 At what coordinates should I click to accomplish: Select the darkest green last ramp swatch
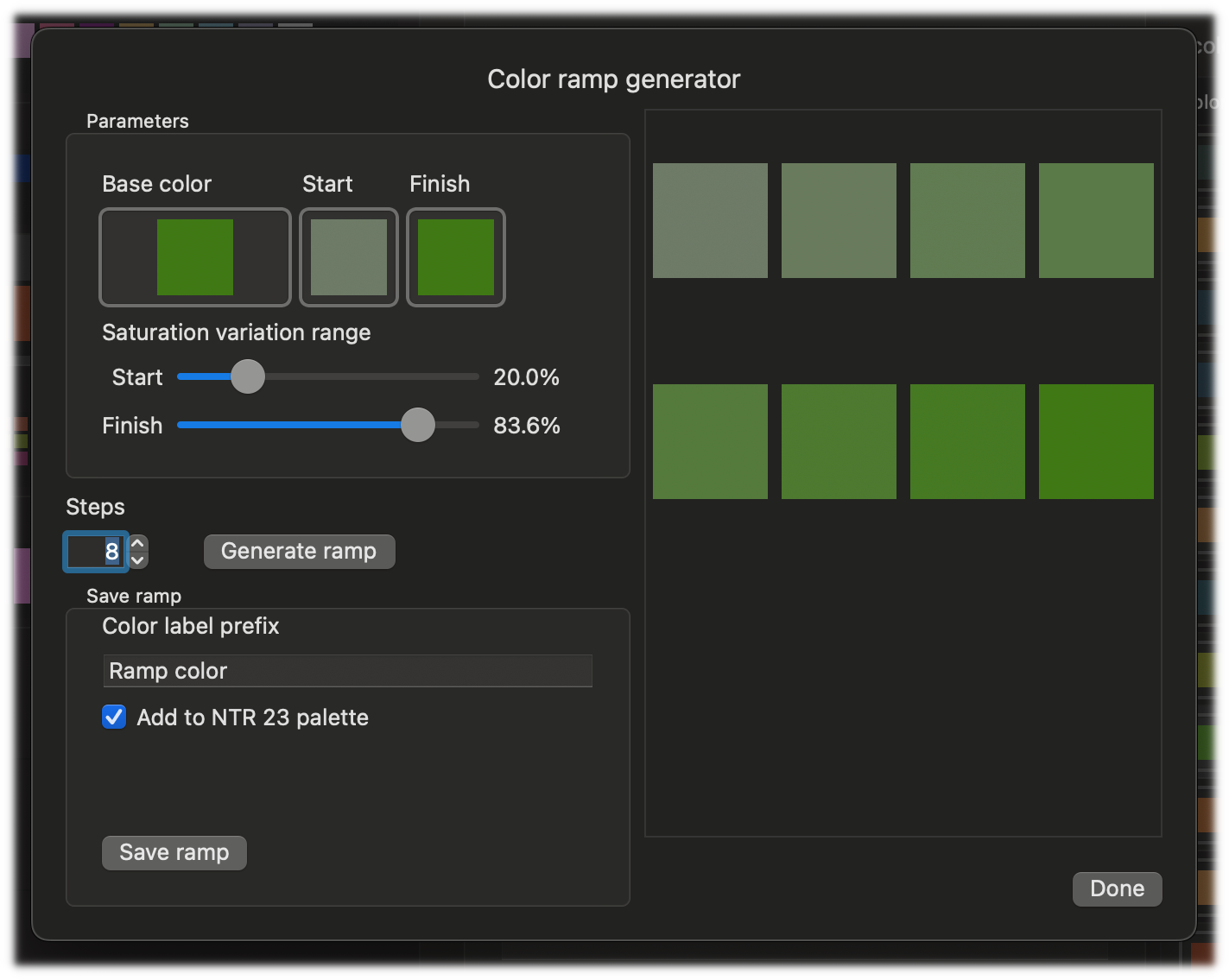(1096, 442)
